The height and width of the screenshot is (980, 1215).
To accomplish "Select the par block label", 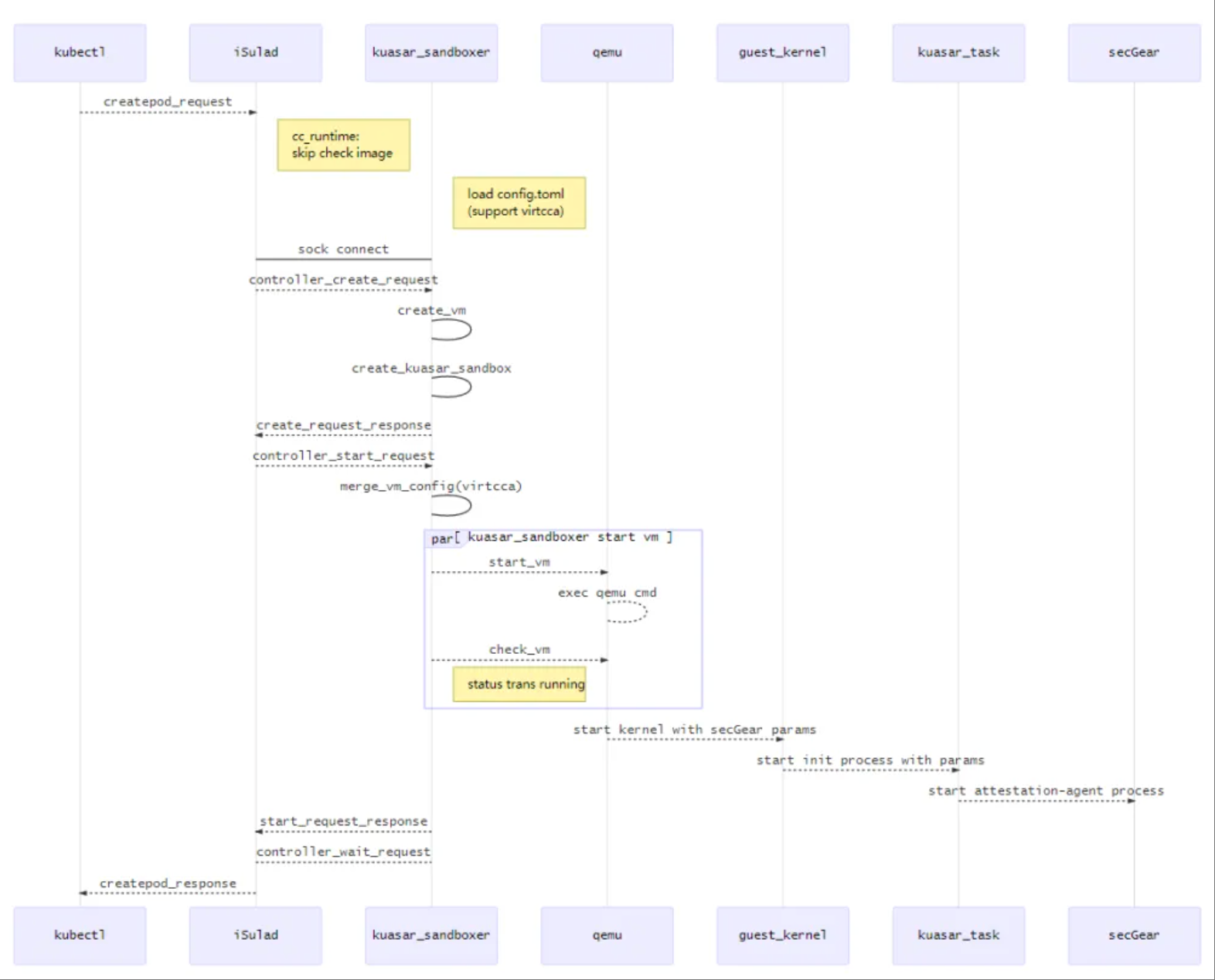I will point(442,539).
